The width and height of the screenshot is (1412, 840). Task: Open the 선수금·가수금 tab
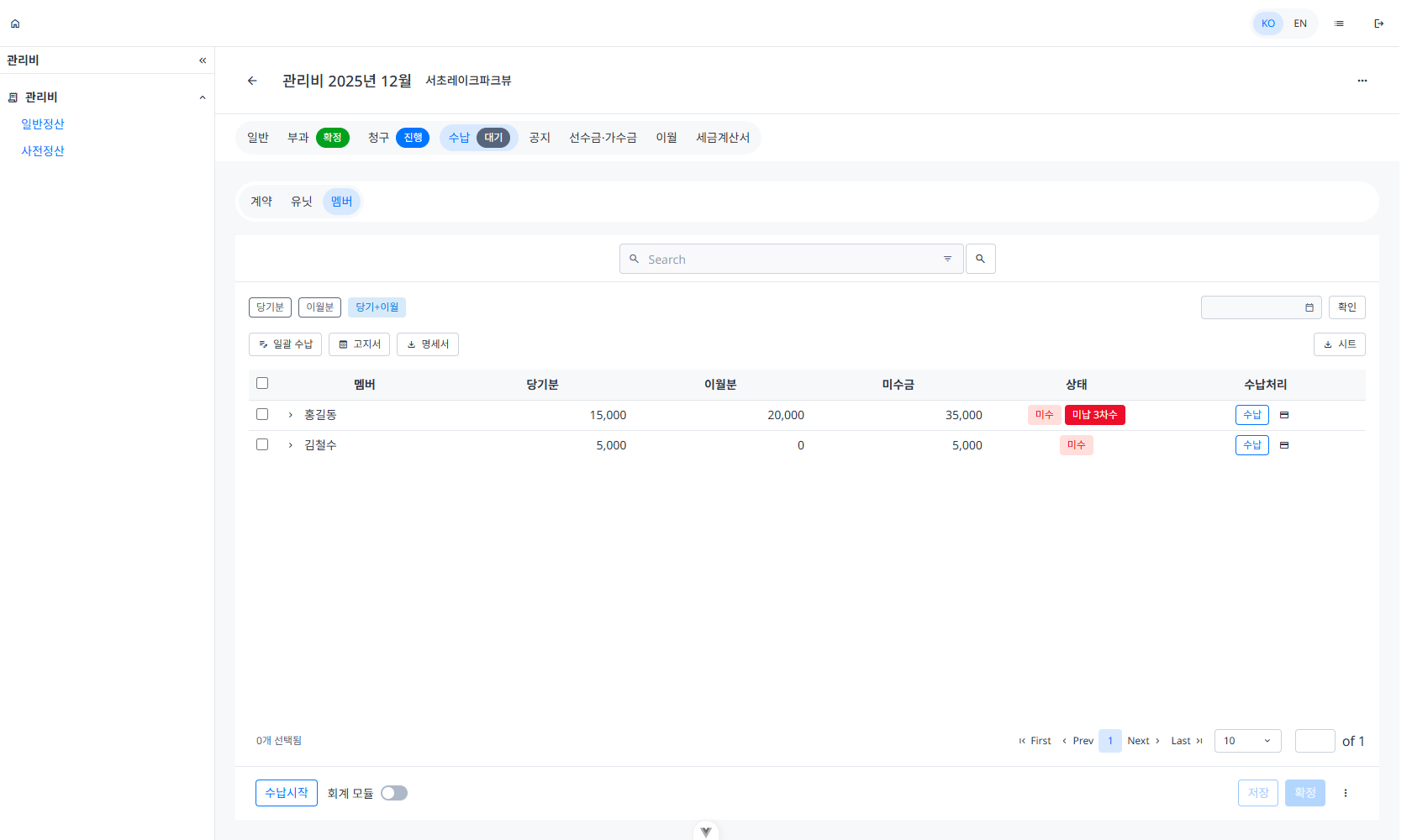click(603, 138)
